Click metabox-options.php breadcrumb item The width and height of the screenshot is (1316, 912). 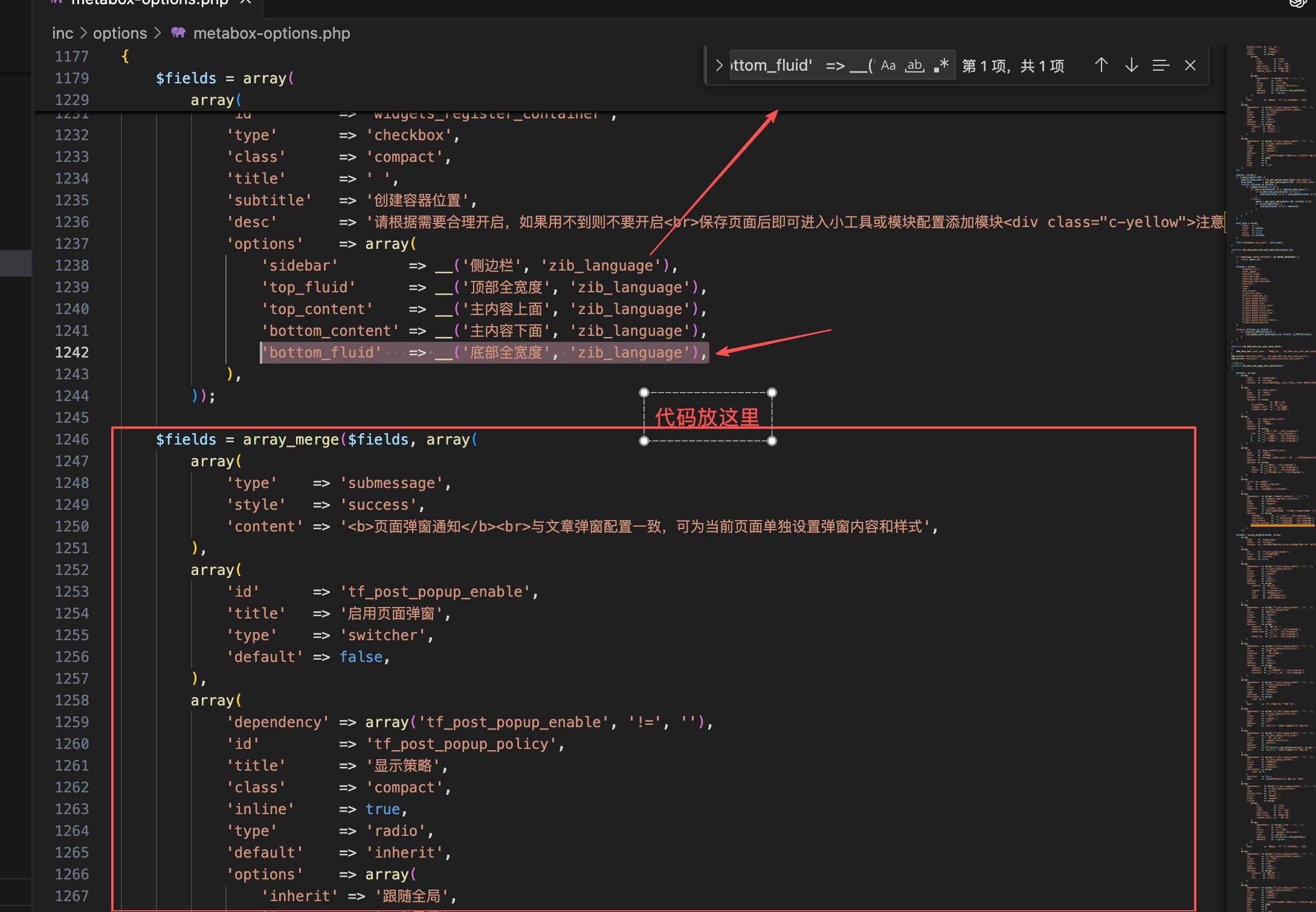(271, 33)
